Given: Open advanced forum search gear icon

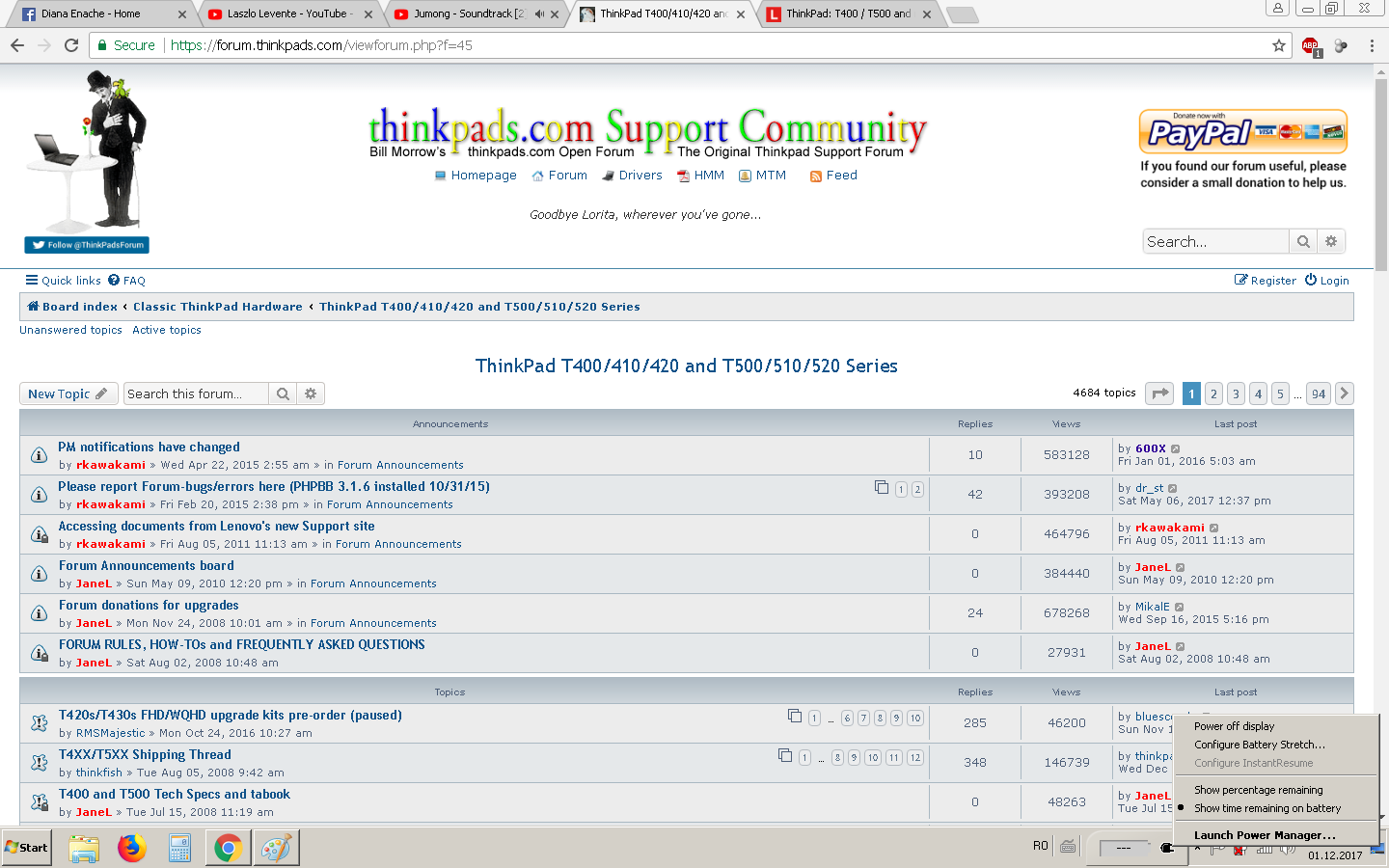Looking at the screenshot, I should tap(311, 393).
